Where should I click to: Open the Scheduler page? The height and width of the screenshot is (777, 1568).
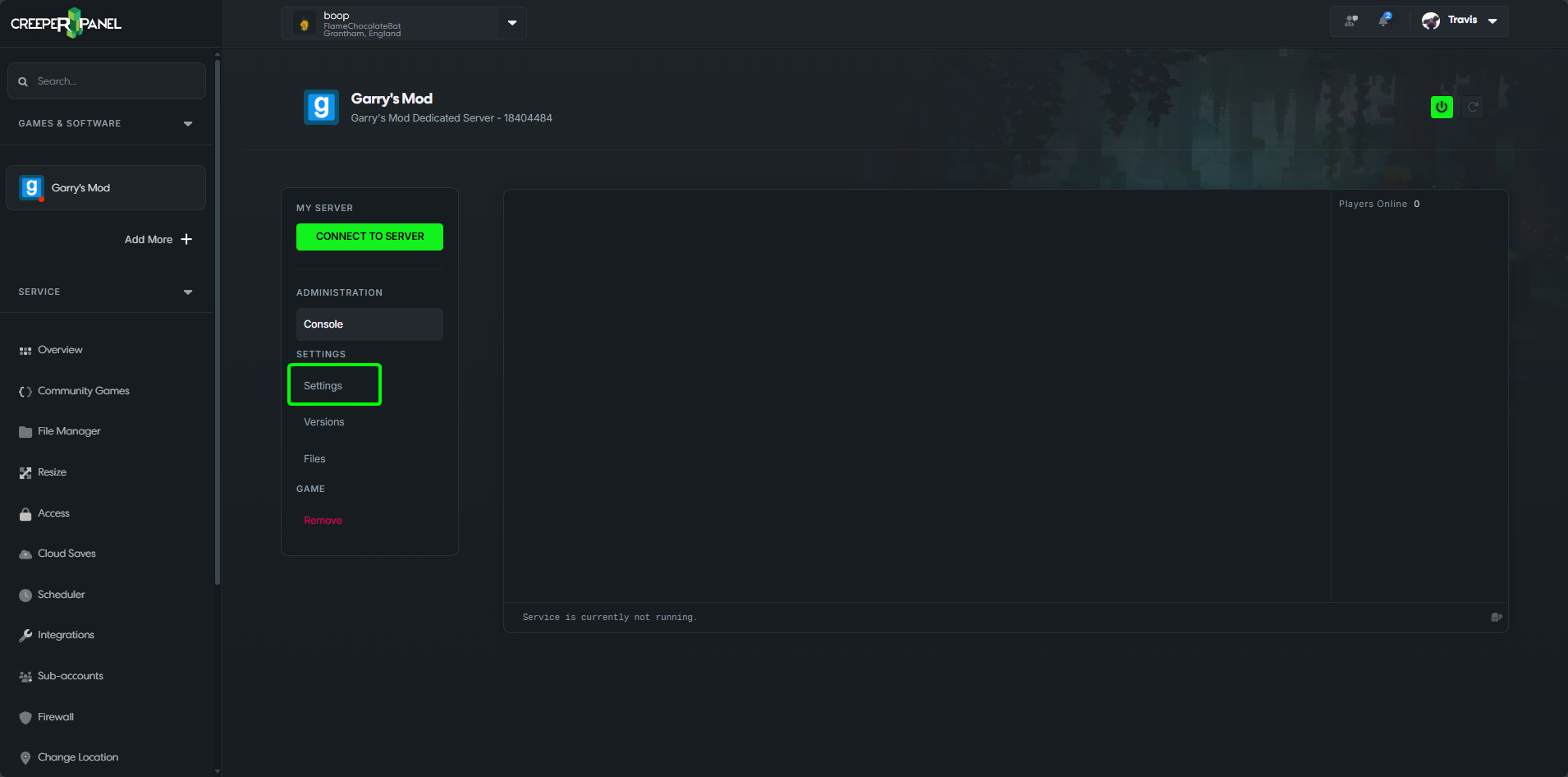tap(61, 595)
